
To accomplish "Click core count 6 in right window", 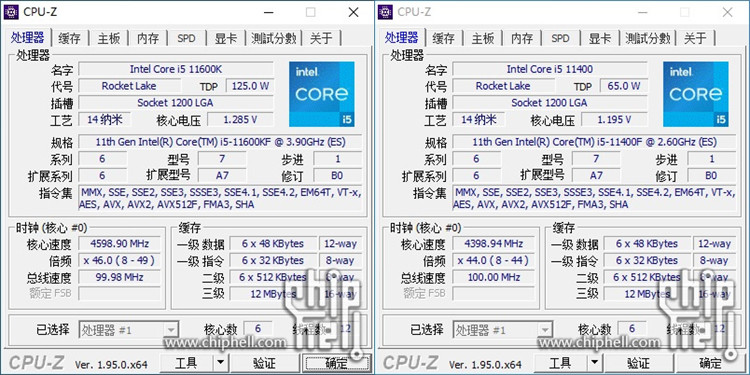I will click(x=632, y=329).
